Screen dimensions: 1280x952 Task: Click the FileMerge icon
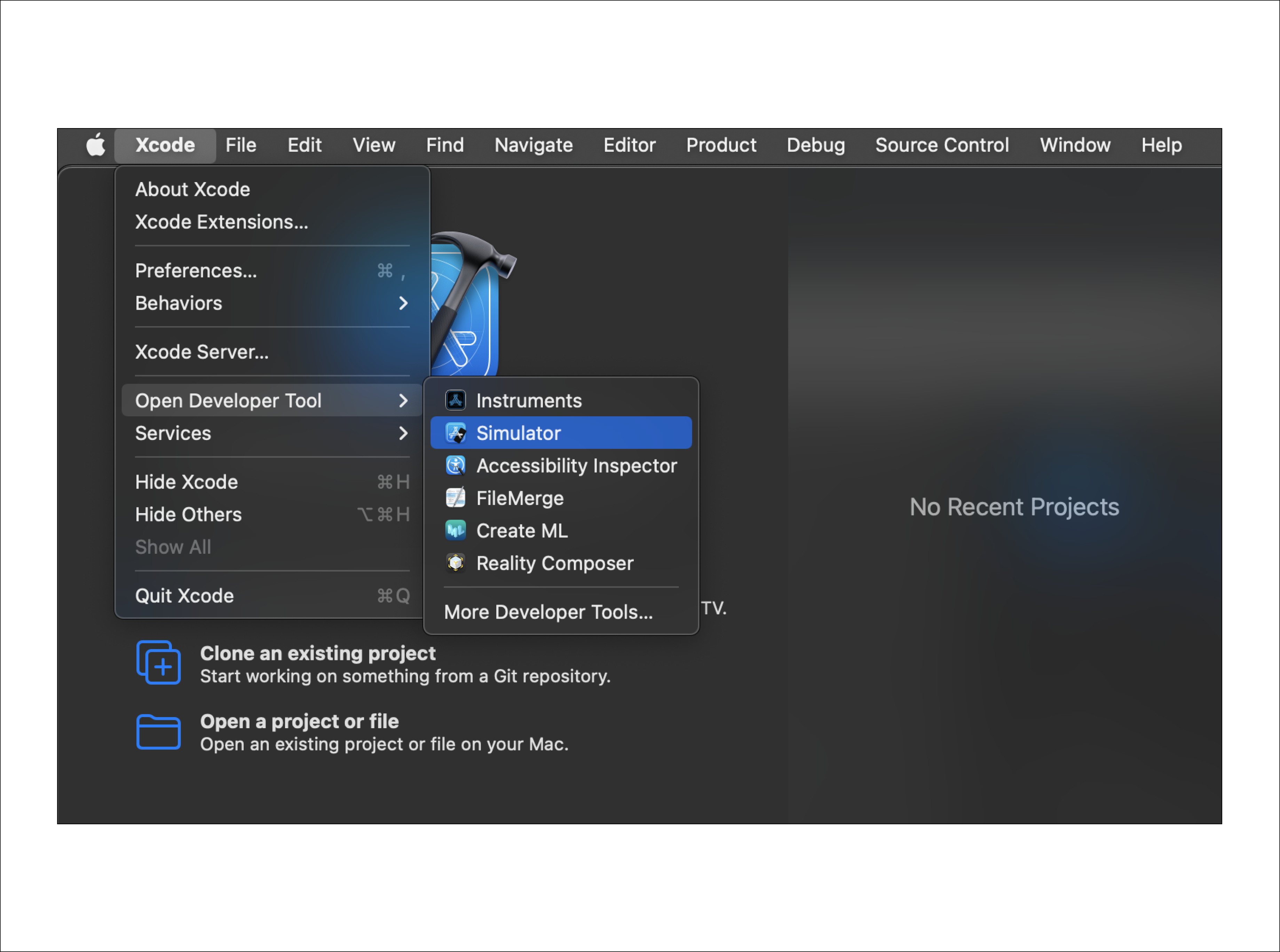pyautogui.click(x=456, y=498)
